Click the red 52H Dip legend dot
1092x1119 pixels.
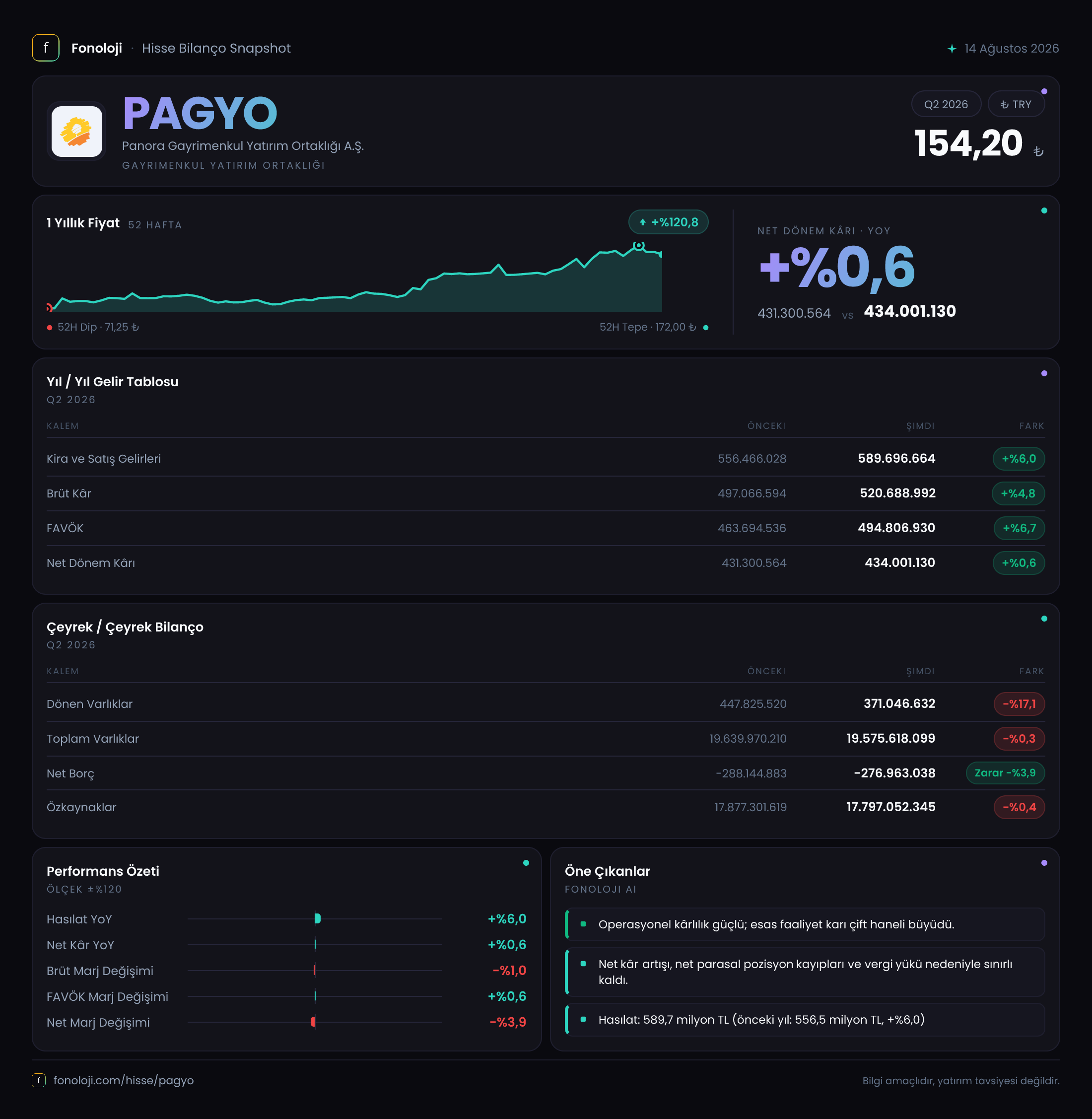pyautogui.click(x=50, y=328)
